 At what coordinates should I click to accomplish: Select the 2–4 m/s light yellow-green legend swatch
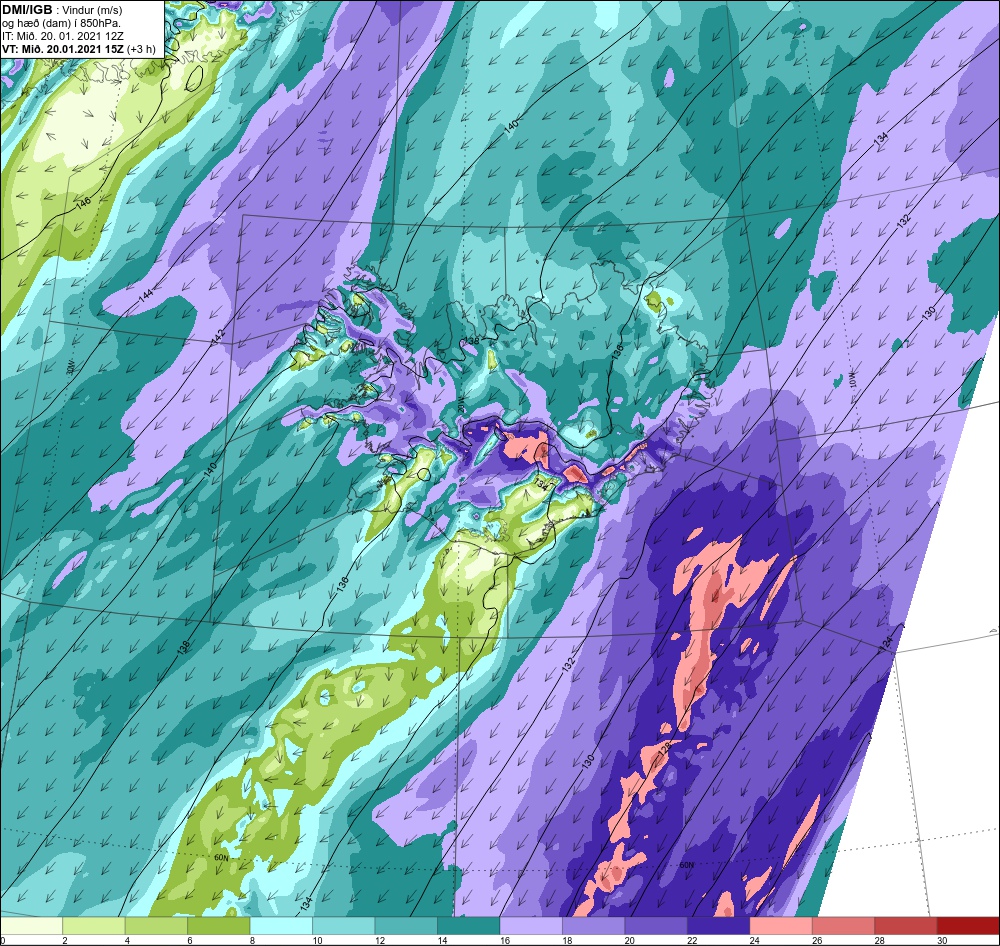94,926
